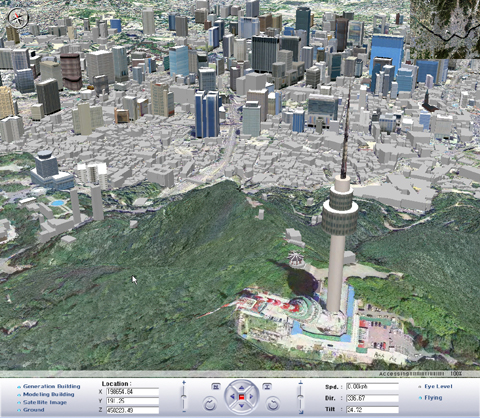Click the small icon right above navigation pad
This screenshot has width=480, height=418.
267,387
